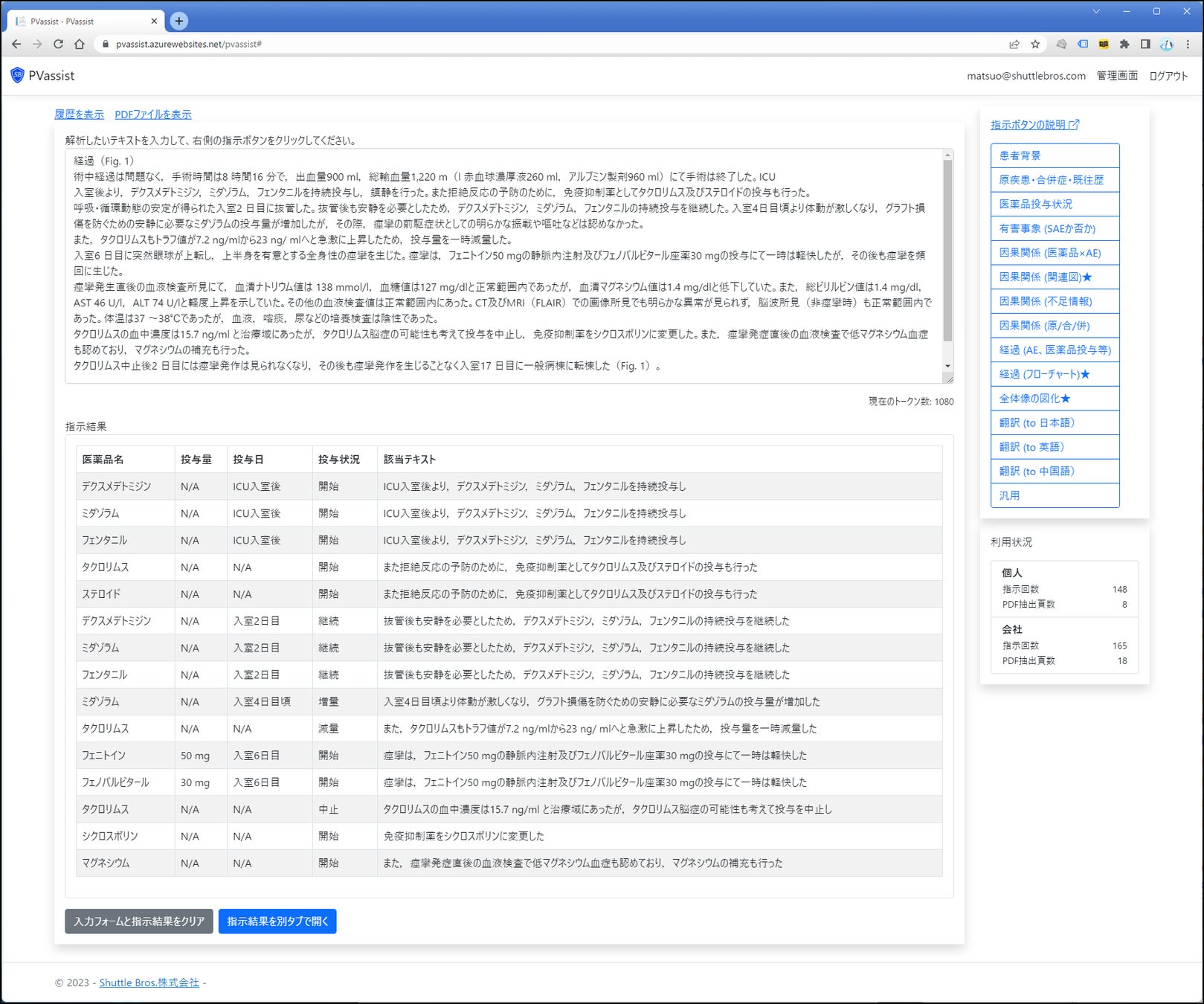Viewport: 1204px width, 1004px height.
Task: Open 指示ボタンの説明 external link
Action: coord(1034,125)
